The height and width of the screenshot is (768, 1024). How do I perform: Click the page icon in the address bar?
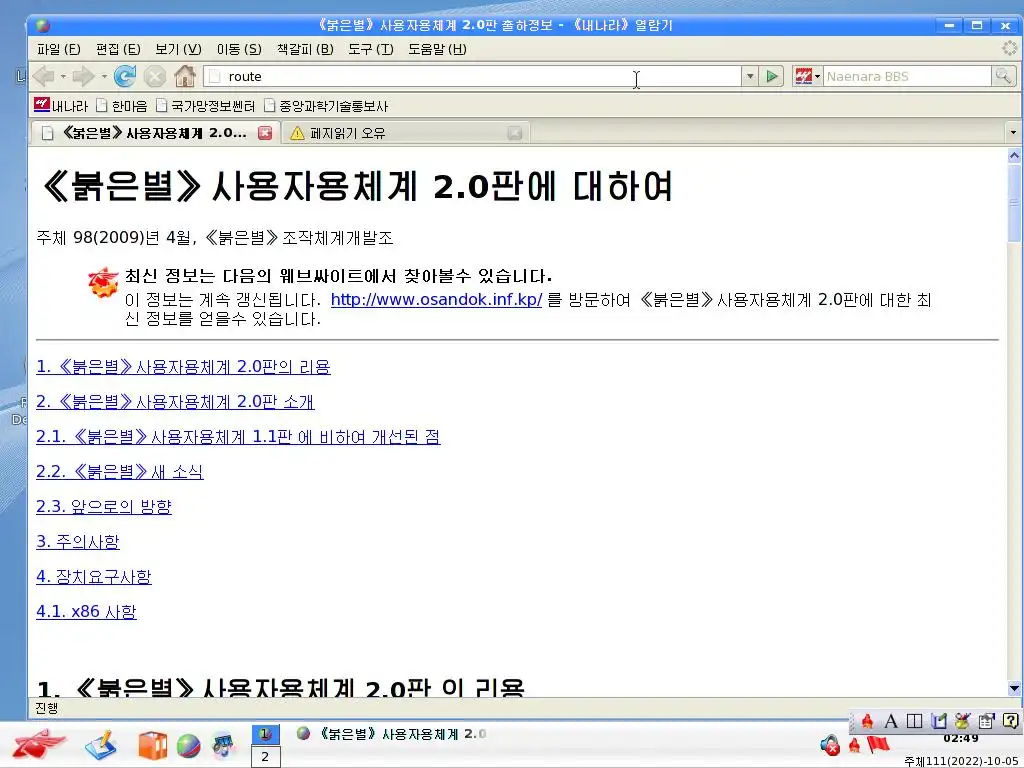point(215,76)
